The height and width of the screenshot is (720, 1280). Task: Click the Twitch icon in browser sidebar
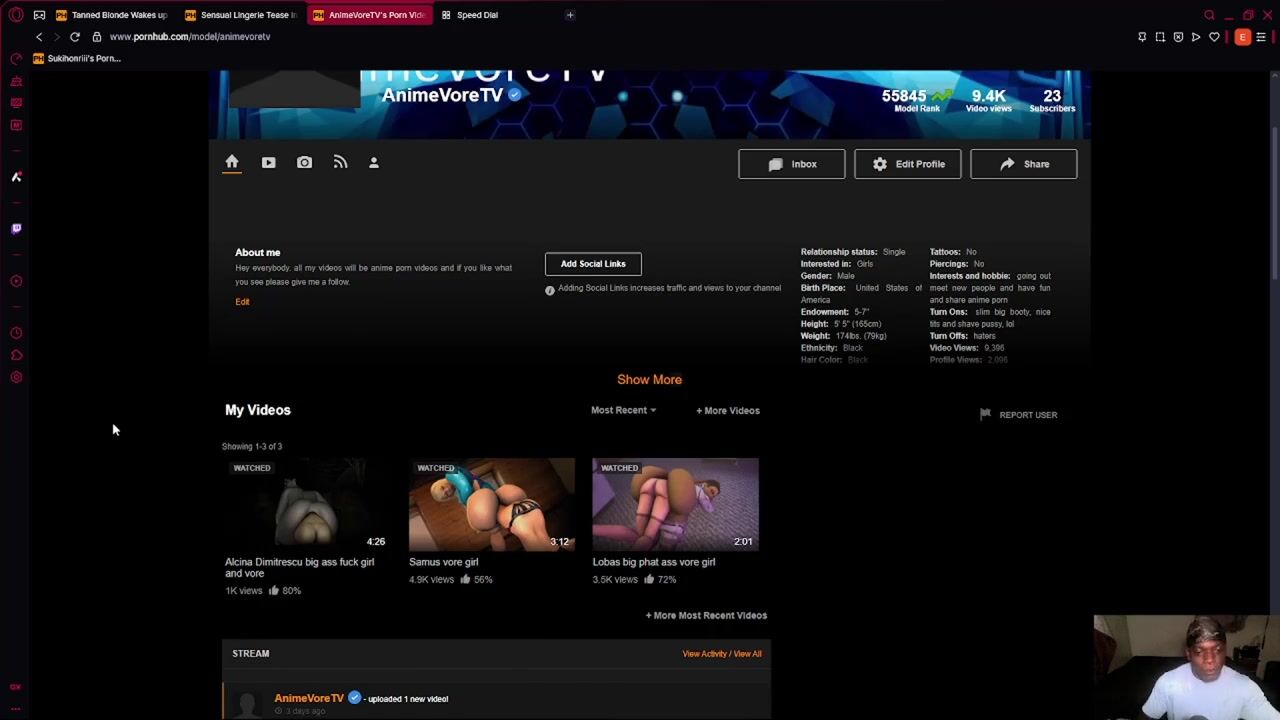coord(16,229)
